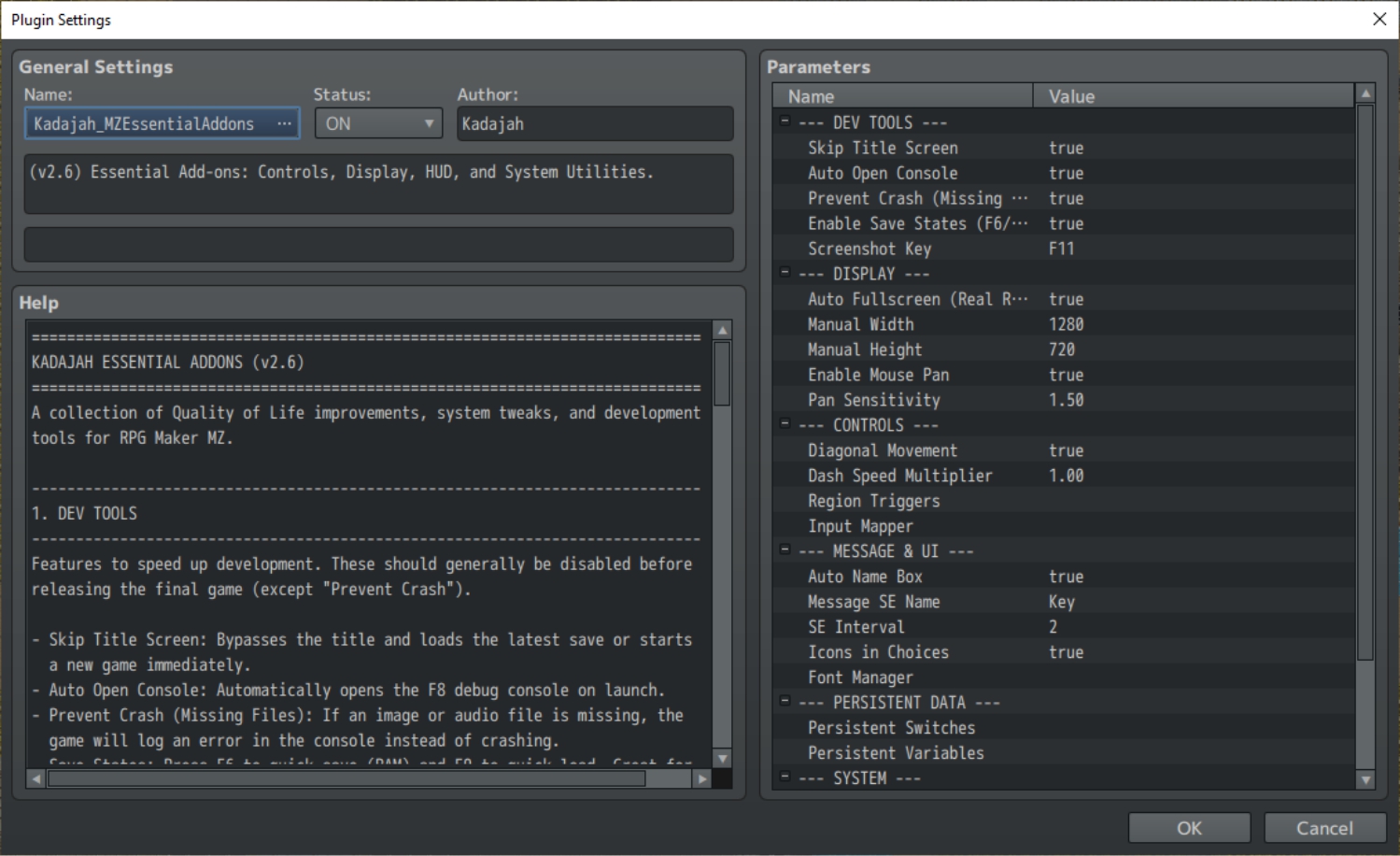Click Parameters list scroll up arrow
The image size is (1400, 856).
pos(1365,93)
